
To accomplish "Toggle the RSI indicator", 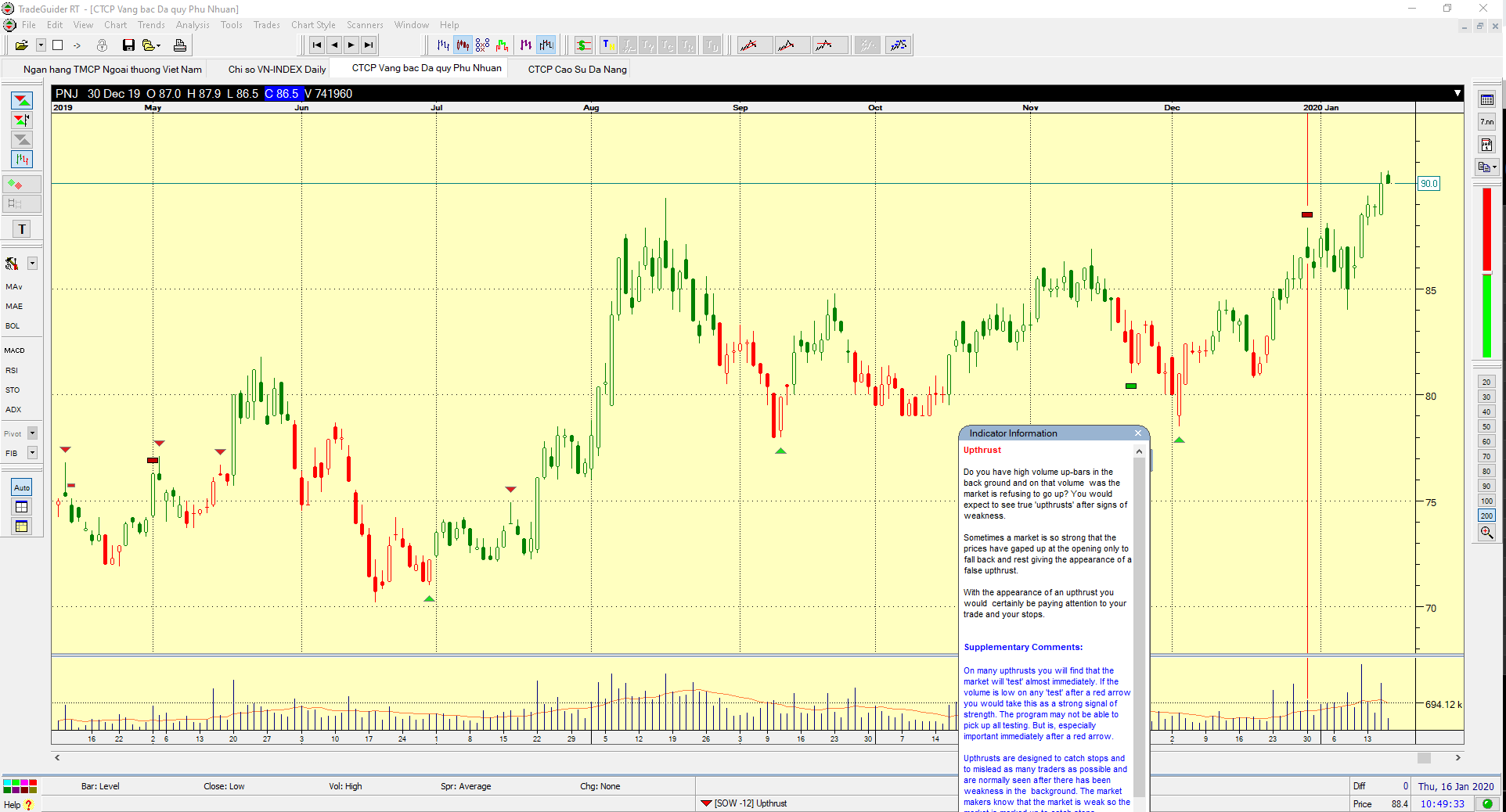I will pos(12,370).
